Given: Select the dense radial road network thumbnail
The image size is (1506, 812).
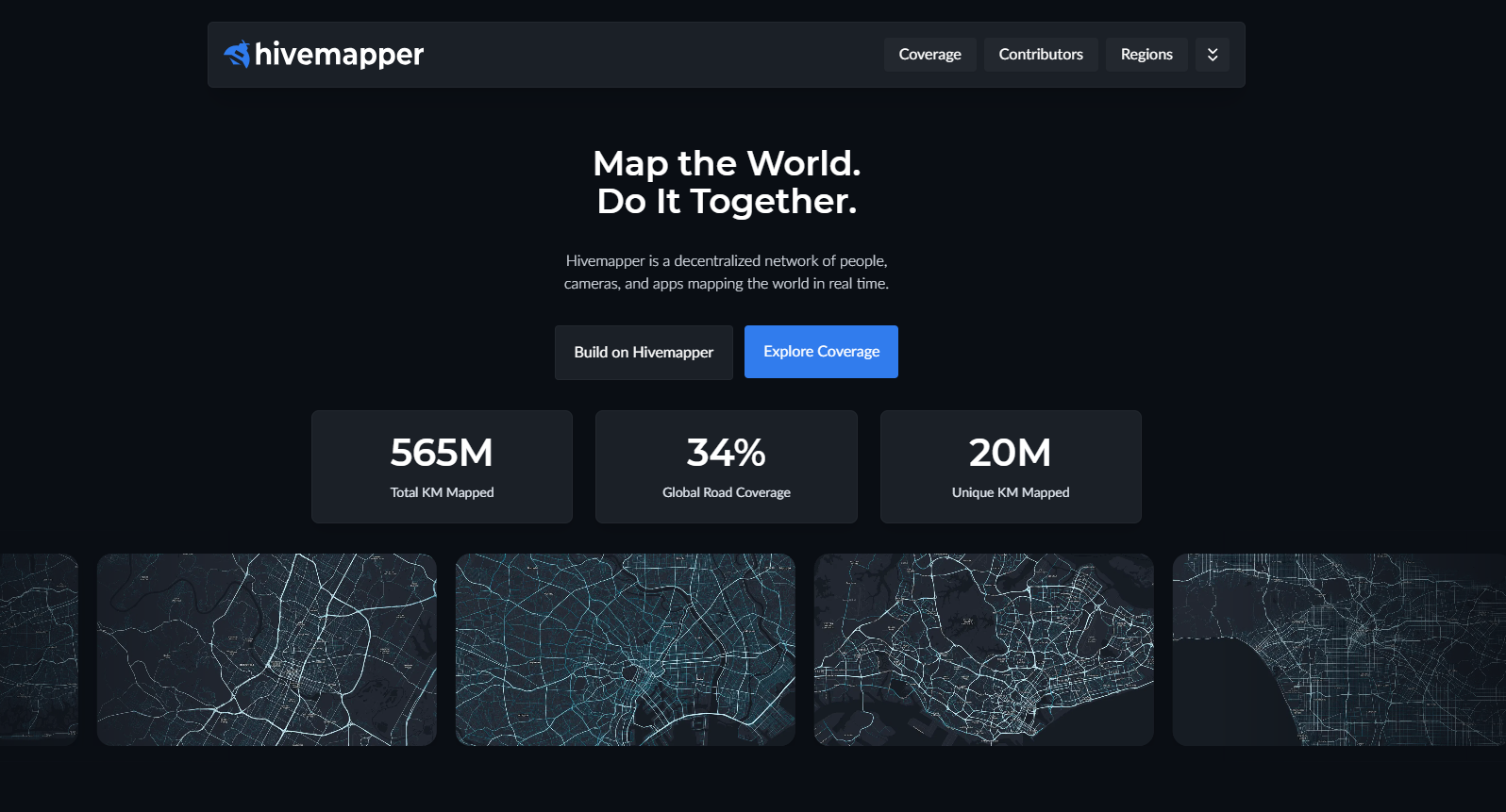Looking at the screenshot, I should (625, 650).
